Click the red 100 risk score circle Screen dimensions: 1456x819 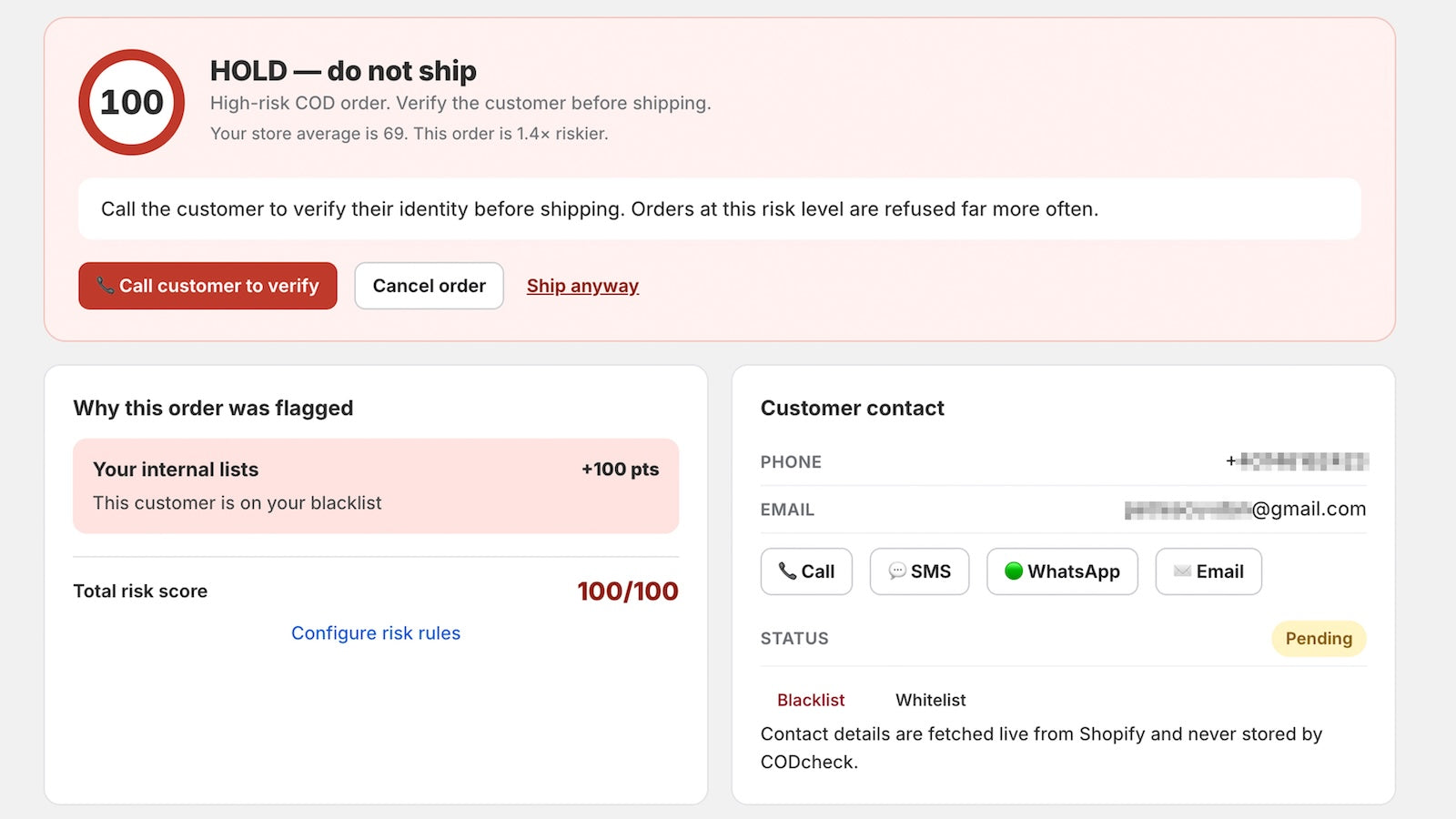(x=132, y=102)
